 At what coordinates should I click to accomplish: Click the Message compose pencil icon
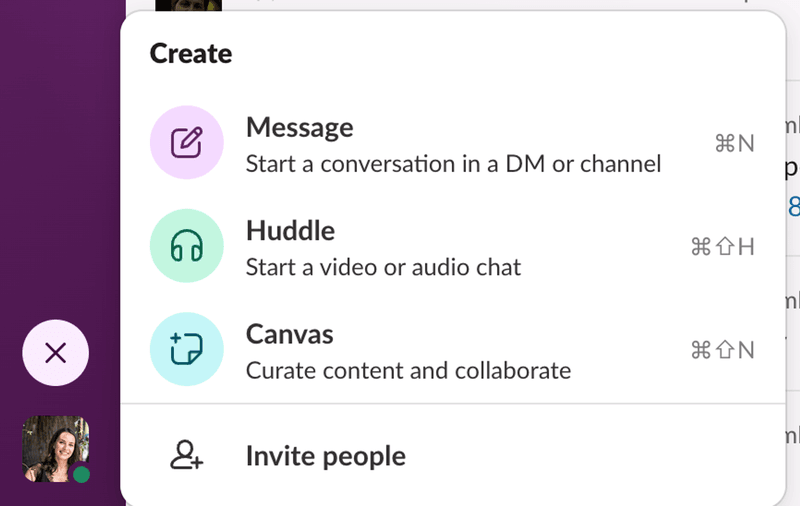pos(187,142)
